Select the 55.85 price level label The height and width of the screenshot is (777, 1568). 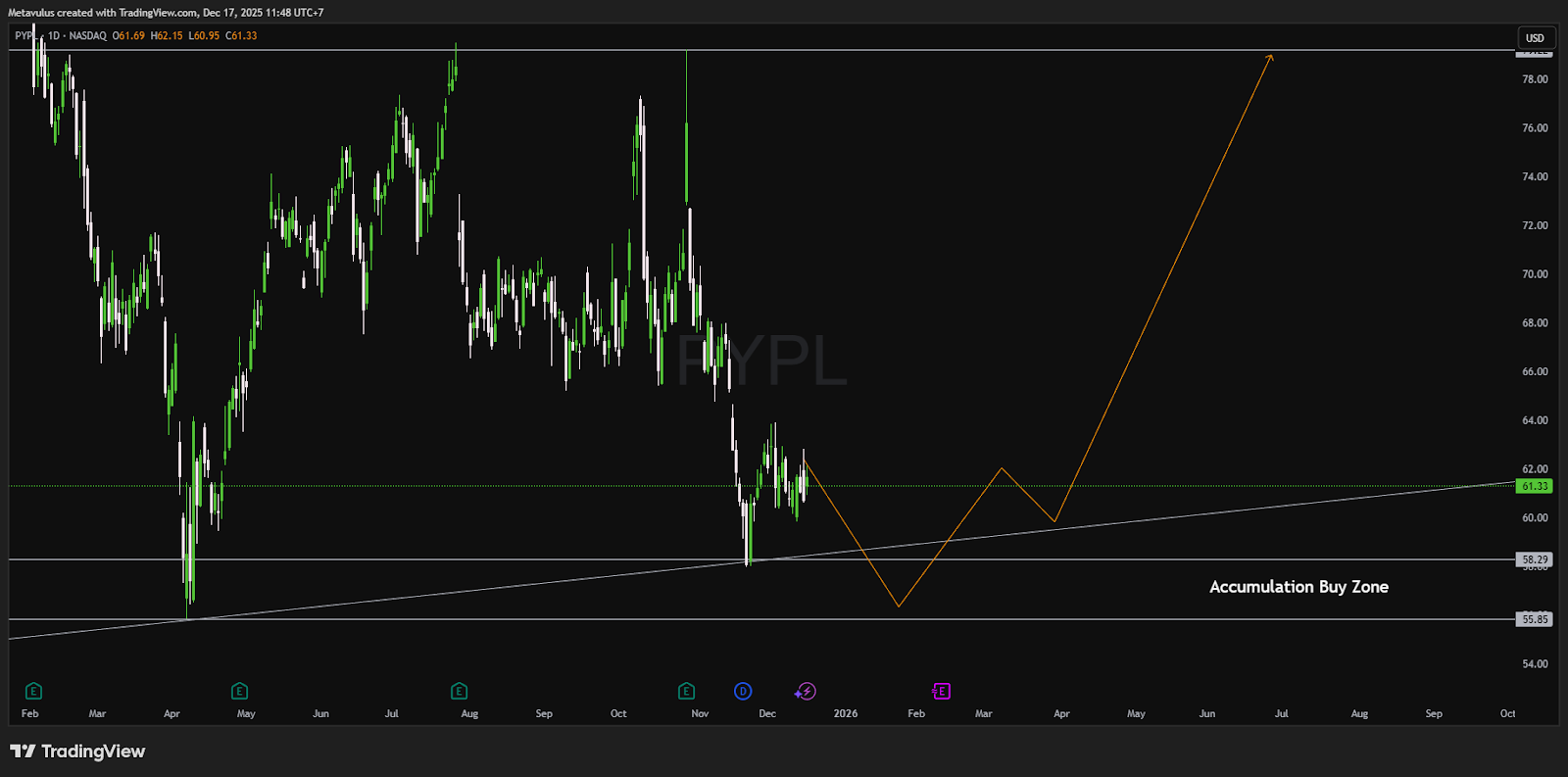[x=1535, y=619]
